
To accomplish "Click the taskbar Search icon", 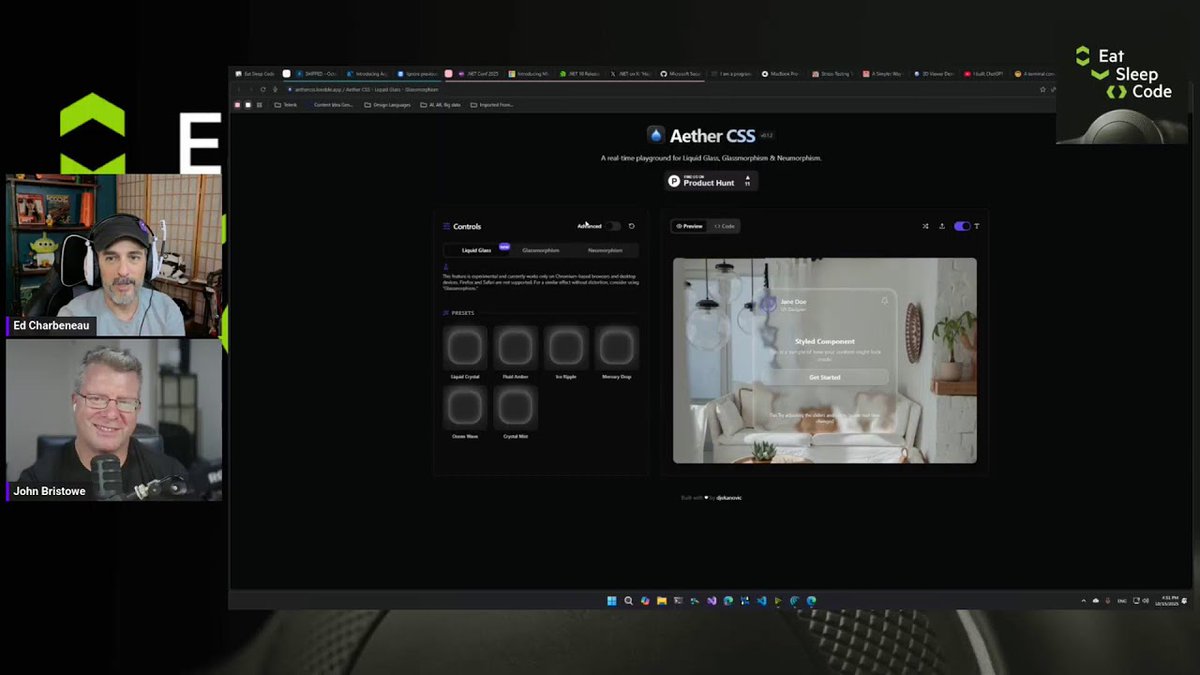I will tap(628, 601).
